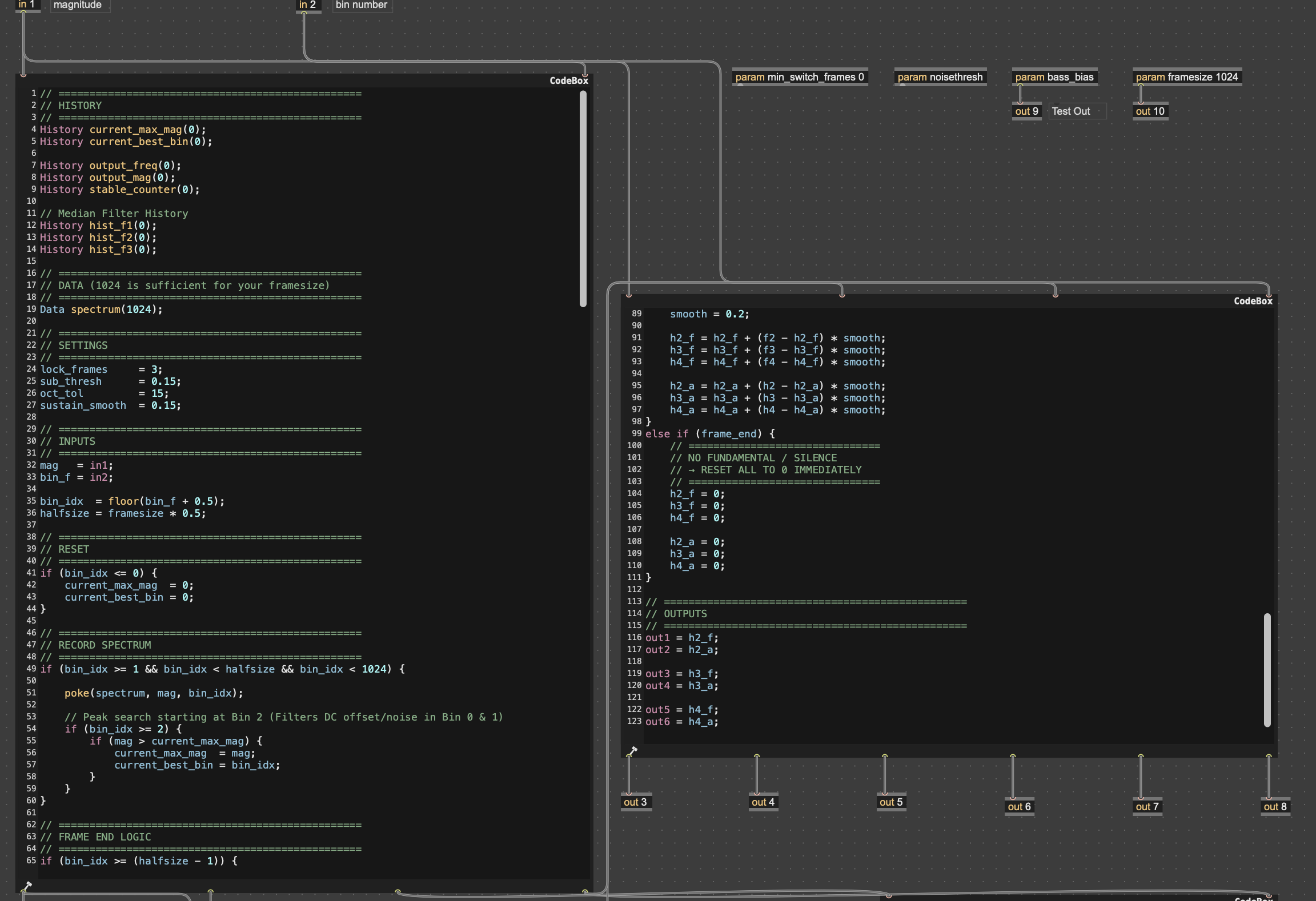The width and height of the screenshot is (1316, 901).
Task: Select the 'out 3' outlet object
Action: (635, 802)
